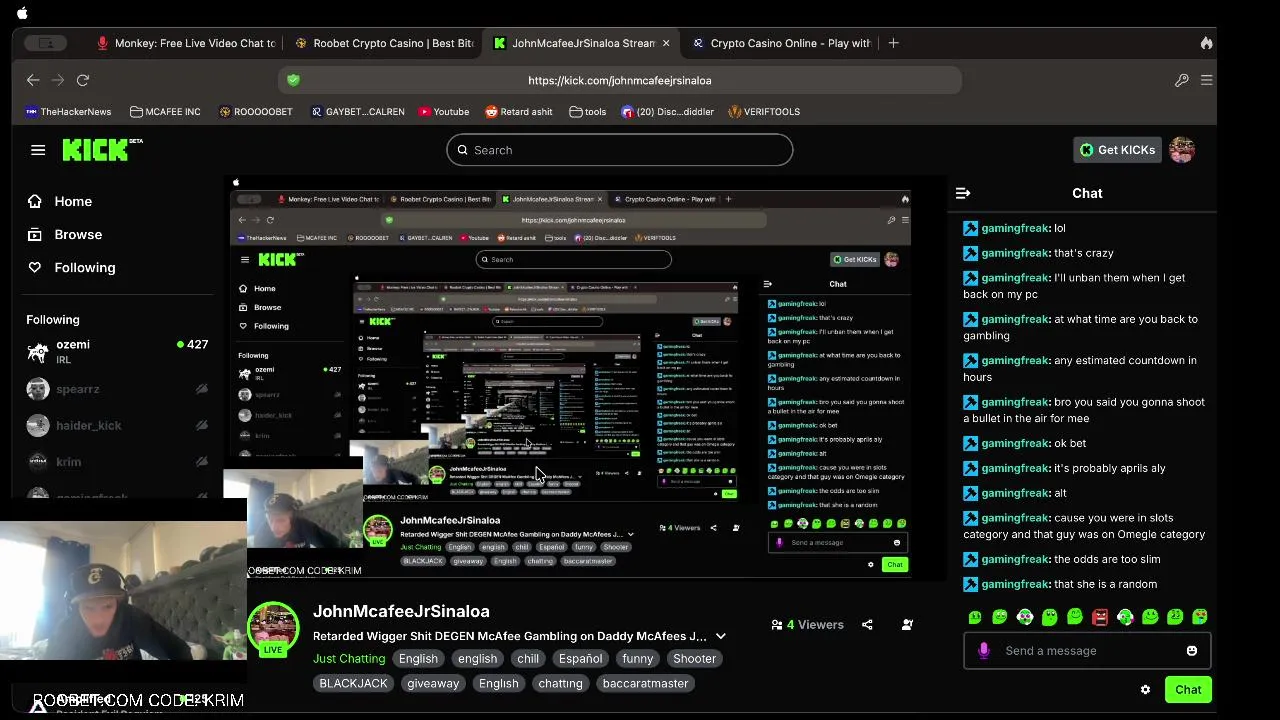Open the Apple menu

click(x=22, y=13)
